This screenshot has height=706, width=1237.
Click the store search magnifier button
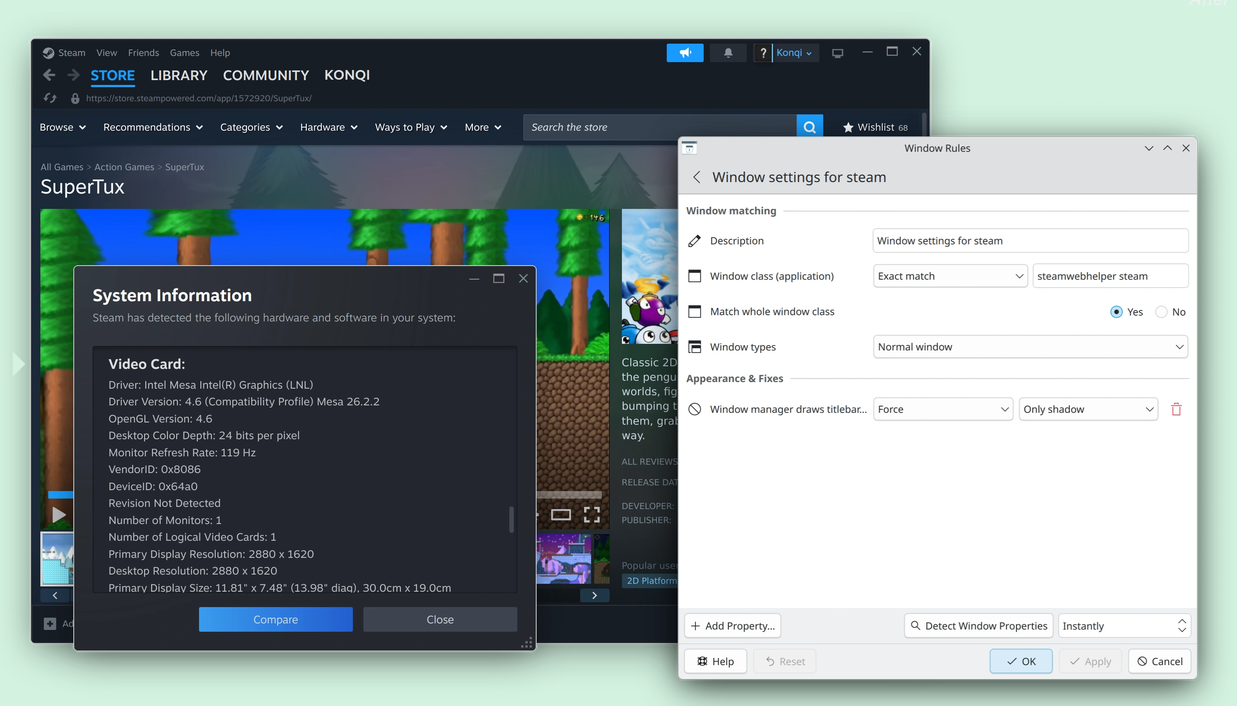point(810,127)
